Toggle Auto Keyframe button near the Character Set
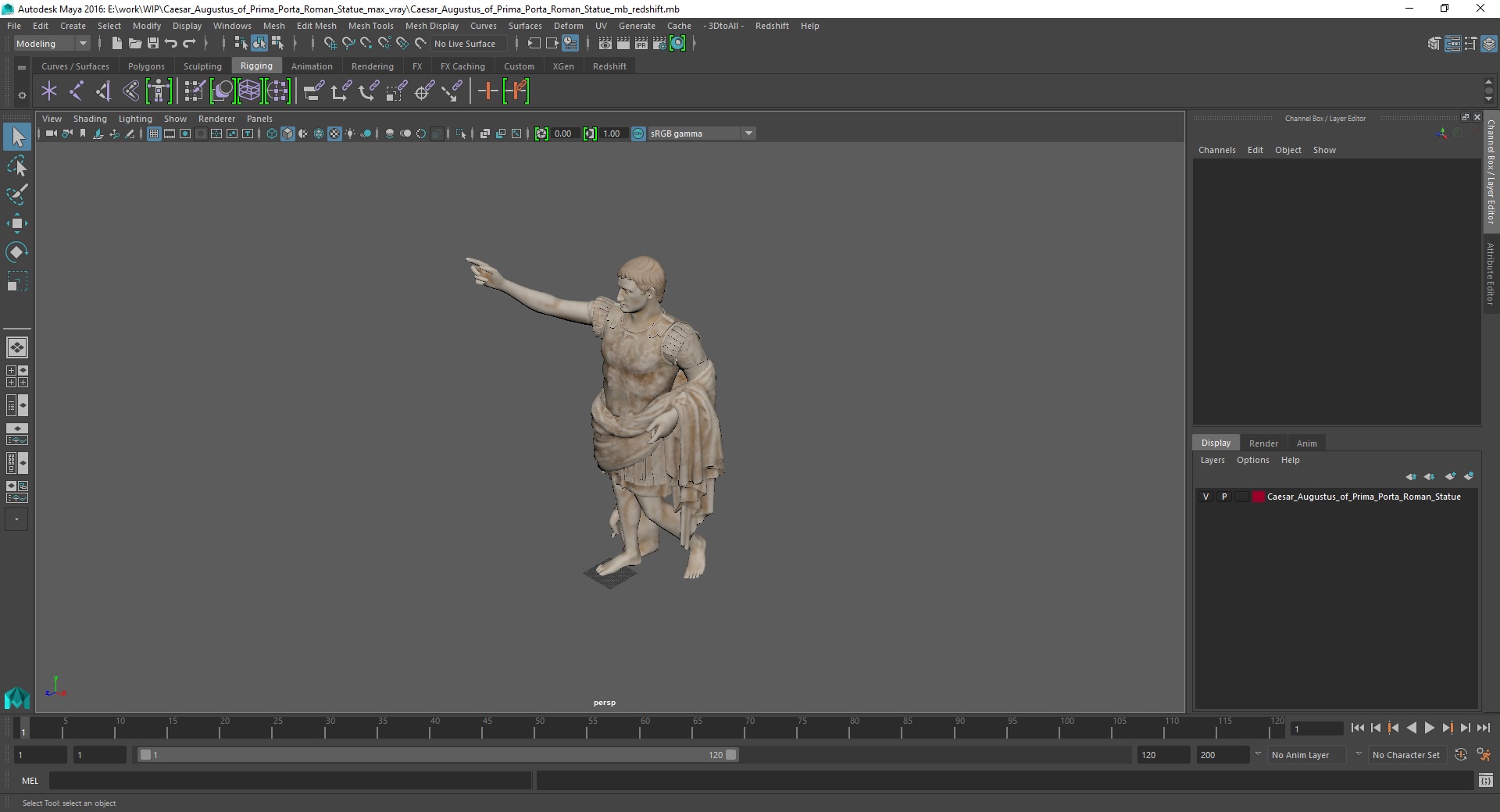This screenshot has width=1500, height=812. tap(1460, 755)
